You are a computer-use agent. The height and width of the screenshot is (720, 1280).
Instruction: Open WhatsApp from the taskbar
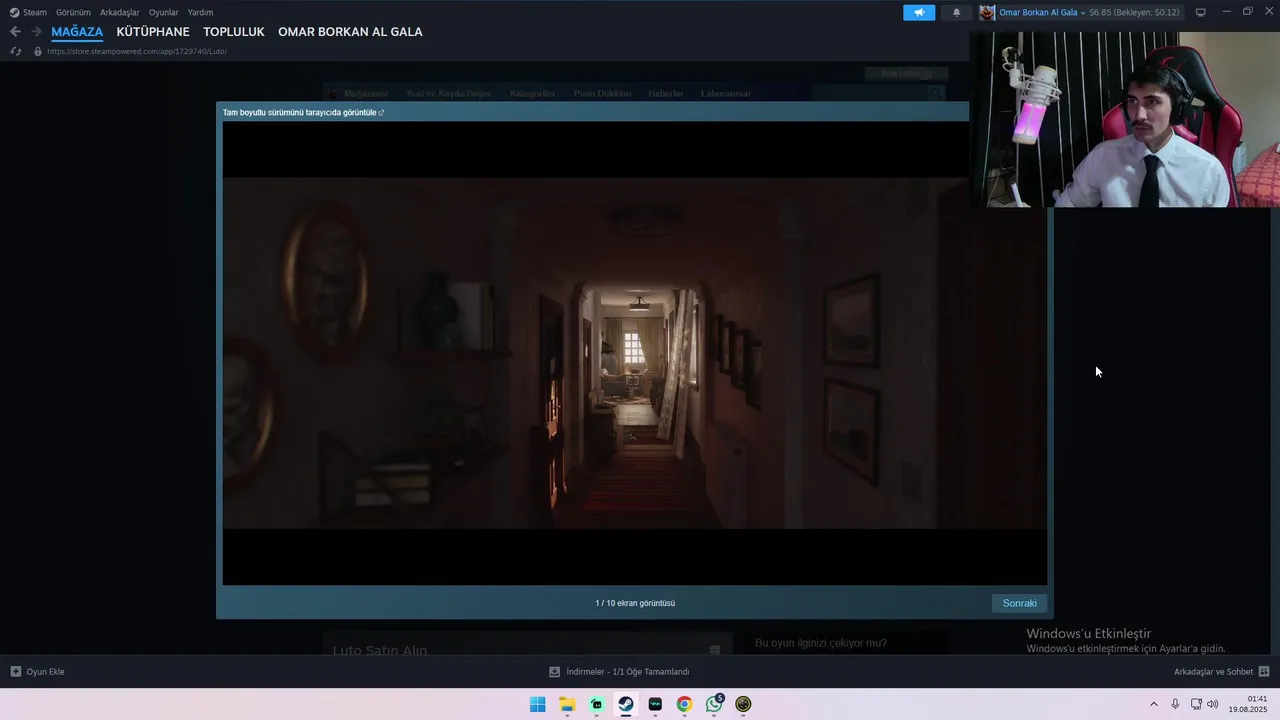714,704
